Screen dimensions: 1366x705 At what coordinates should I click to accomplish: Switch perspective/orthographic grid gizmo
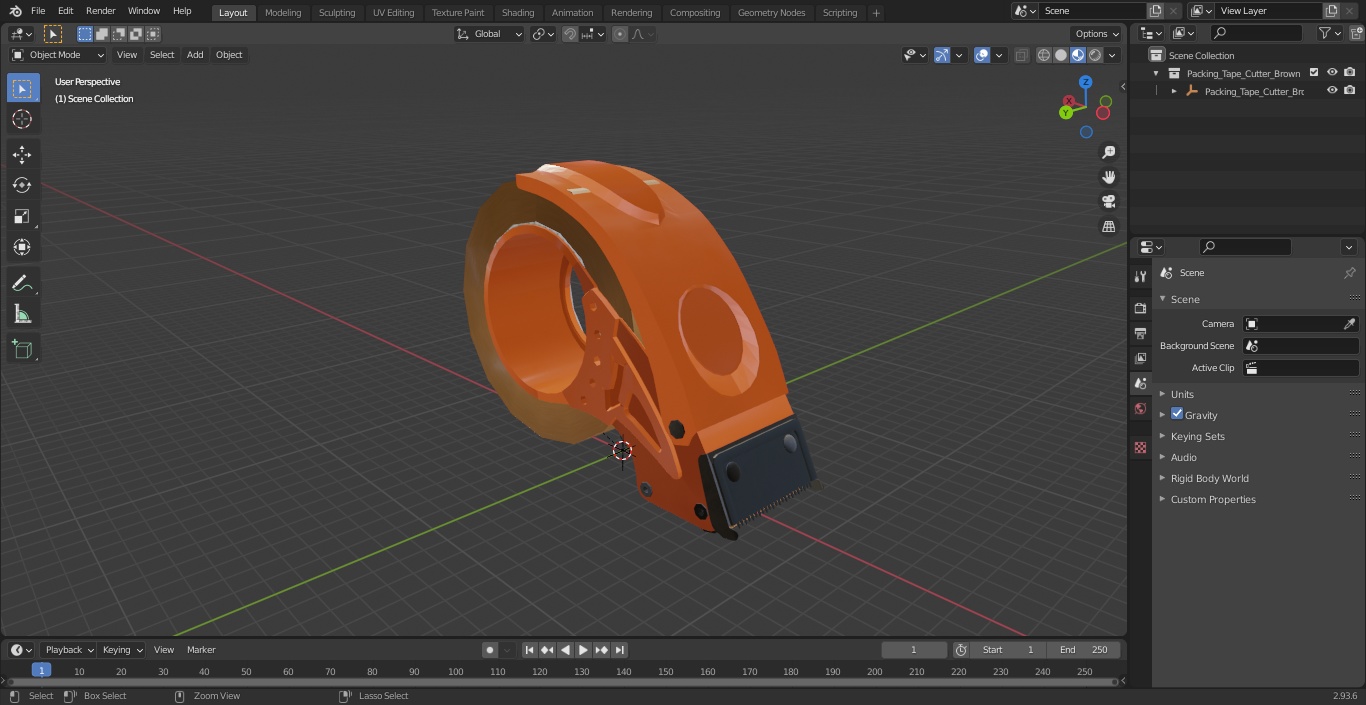click(x=1108, y=227)
